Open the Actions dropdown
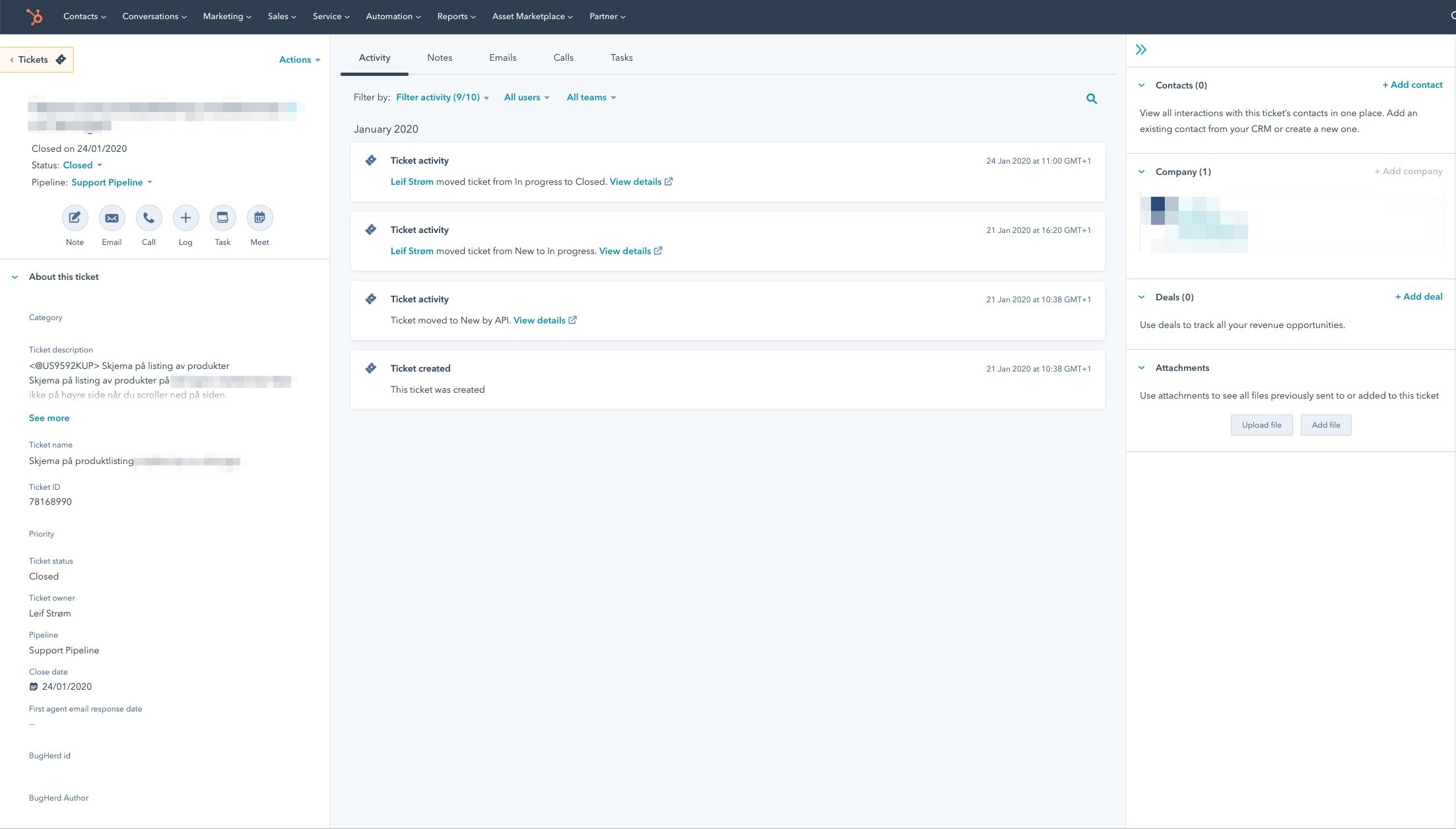The image size is (1456, 829). pyautogui.click(x=300, y=59)
